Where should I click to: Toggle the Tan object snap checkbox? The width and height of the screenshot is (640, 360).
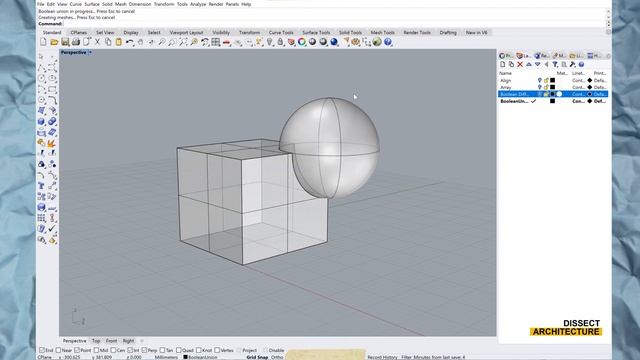[x=162, y=350]
